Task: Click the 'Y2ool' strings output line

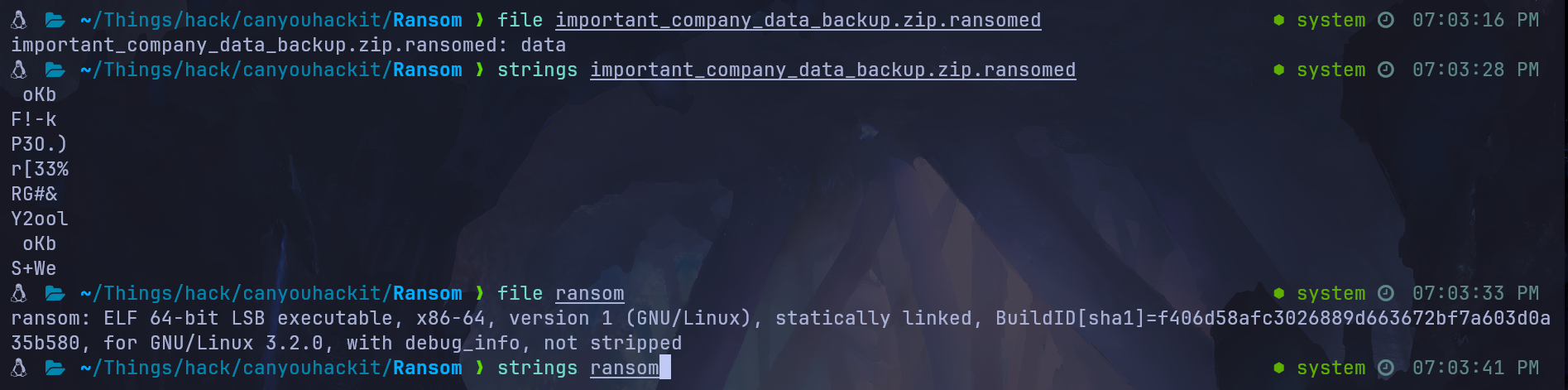Action: click(40, 219)
